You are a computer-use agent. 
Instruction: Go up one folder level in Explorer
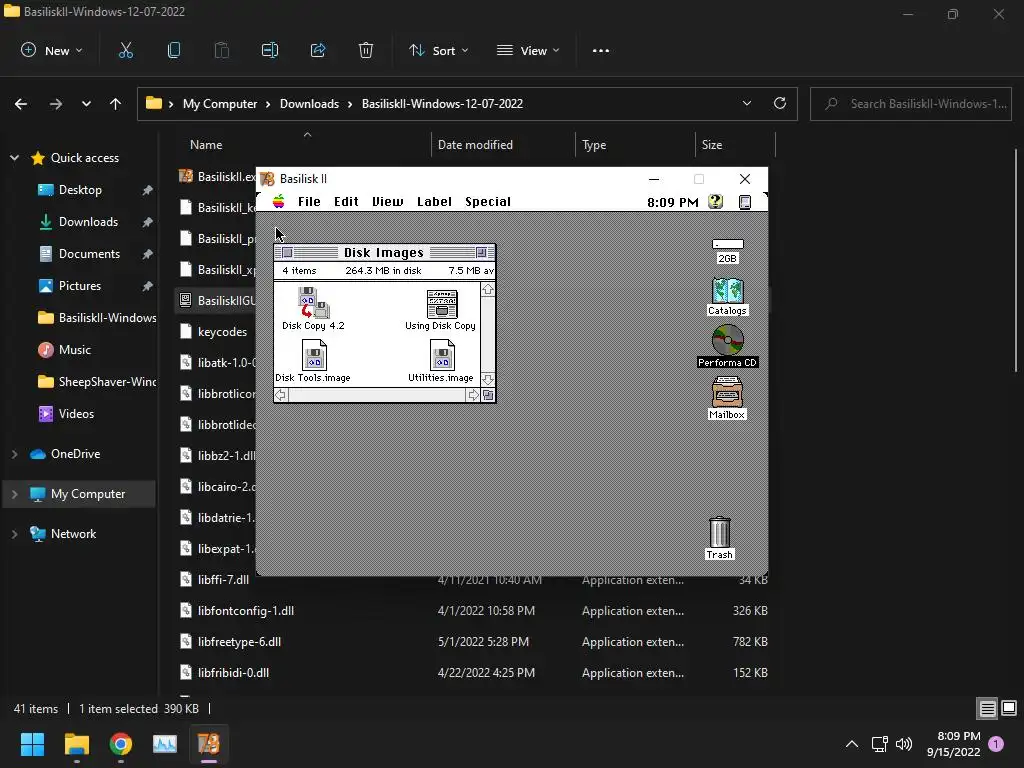click(116, 104)
